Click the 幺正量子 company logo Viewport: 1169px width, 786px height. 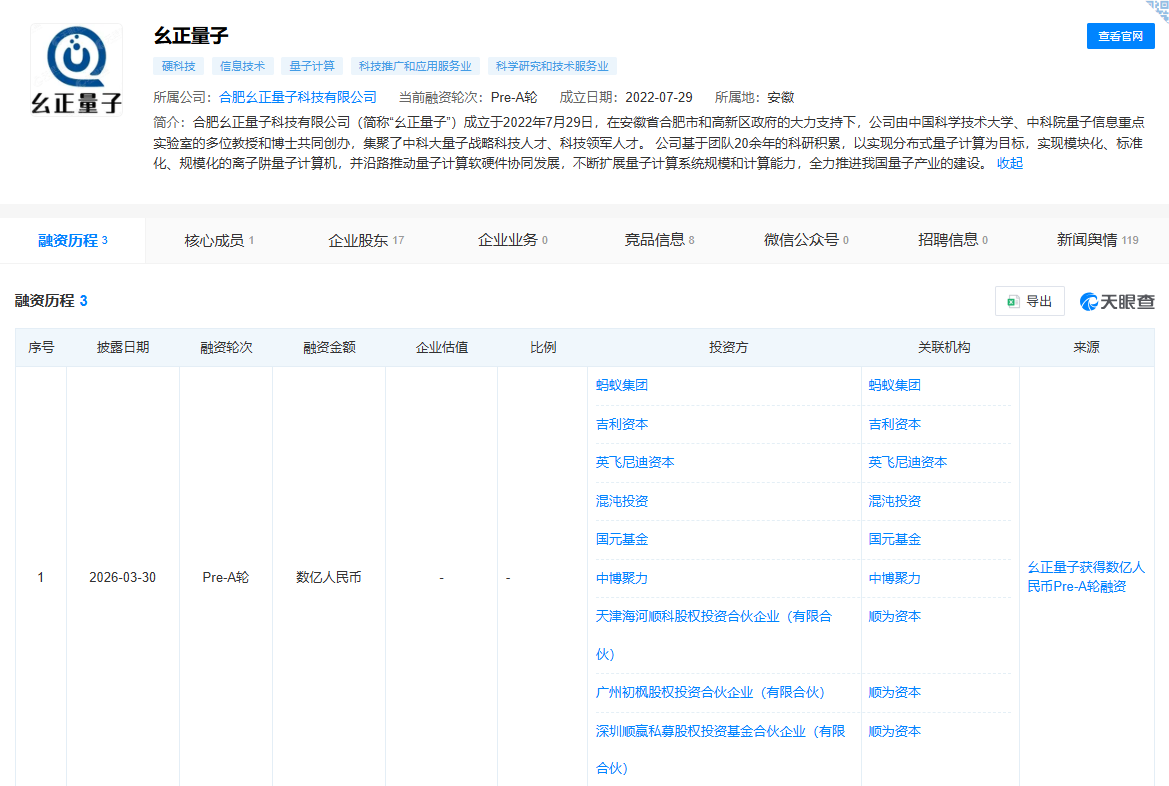click(76, 70)
